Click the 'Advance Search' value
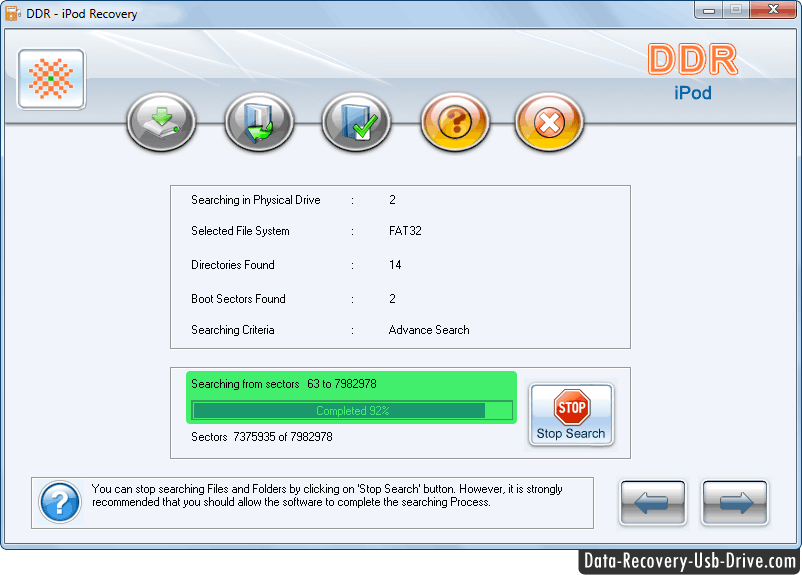This screenshot has width=802, height=575. (x=429, y=330)
